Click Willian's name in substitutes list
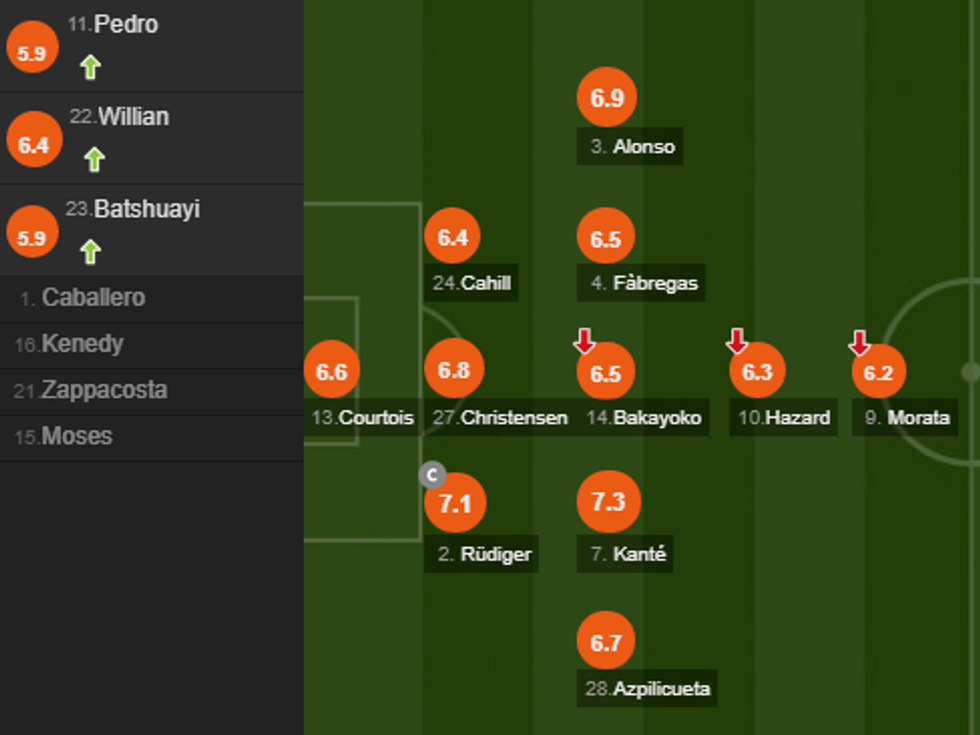Image resolution: width=980 pixels, height=735 pixels. point(132,117)
